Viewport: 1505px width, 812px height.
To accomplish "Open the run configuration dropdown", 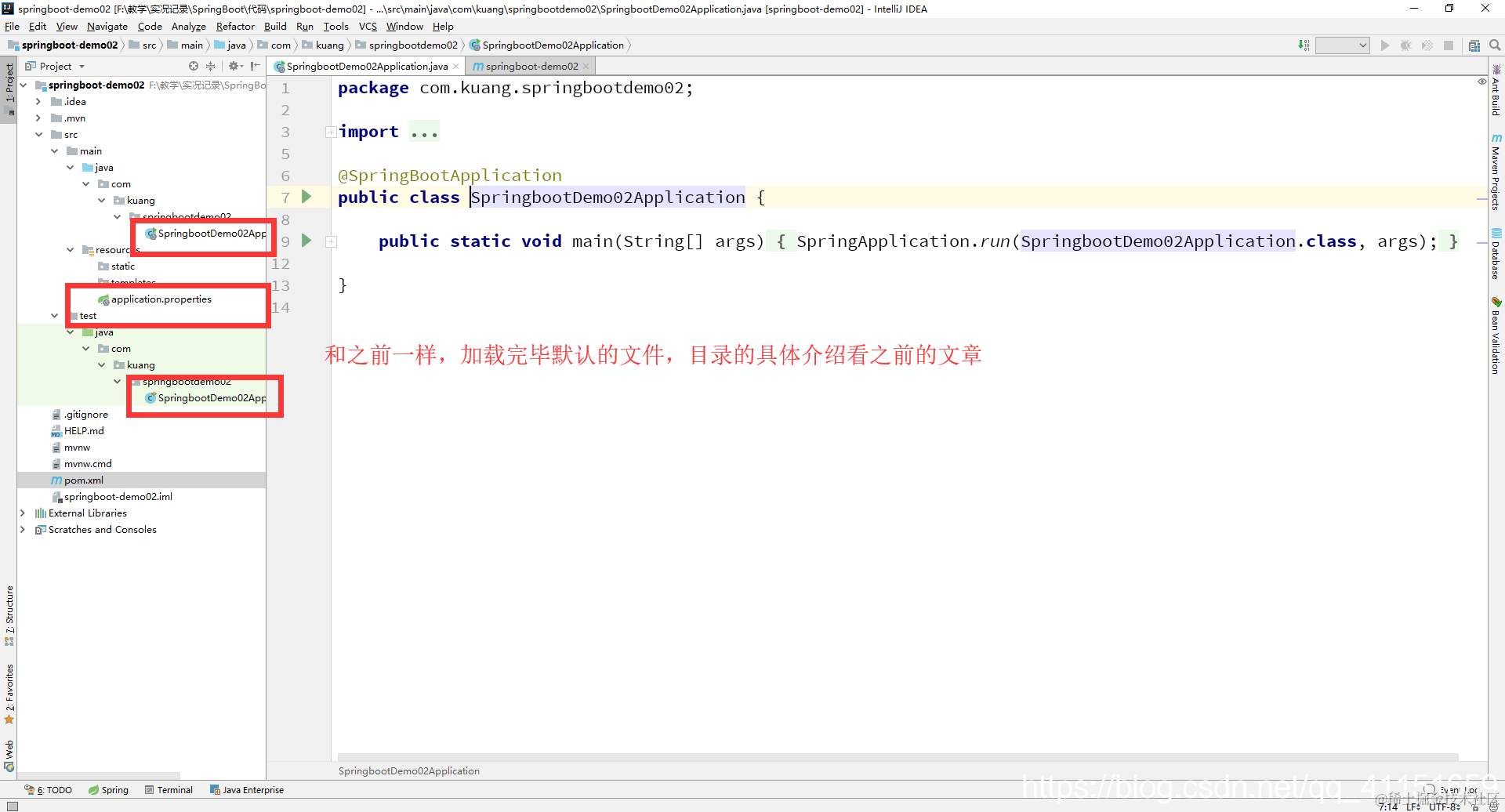I will 1342,45.
